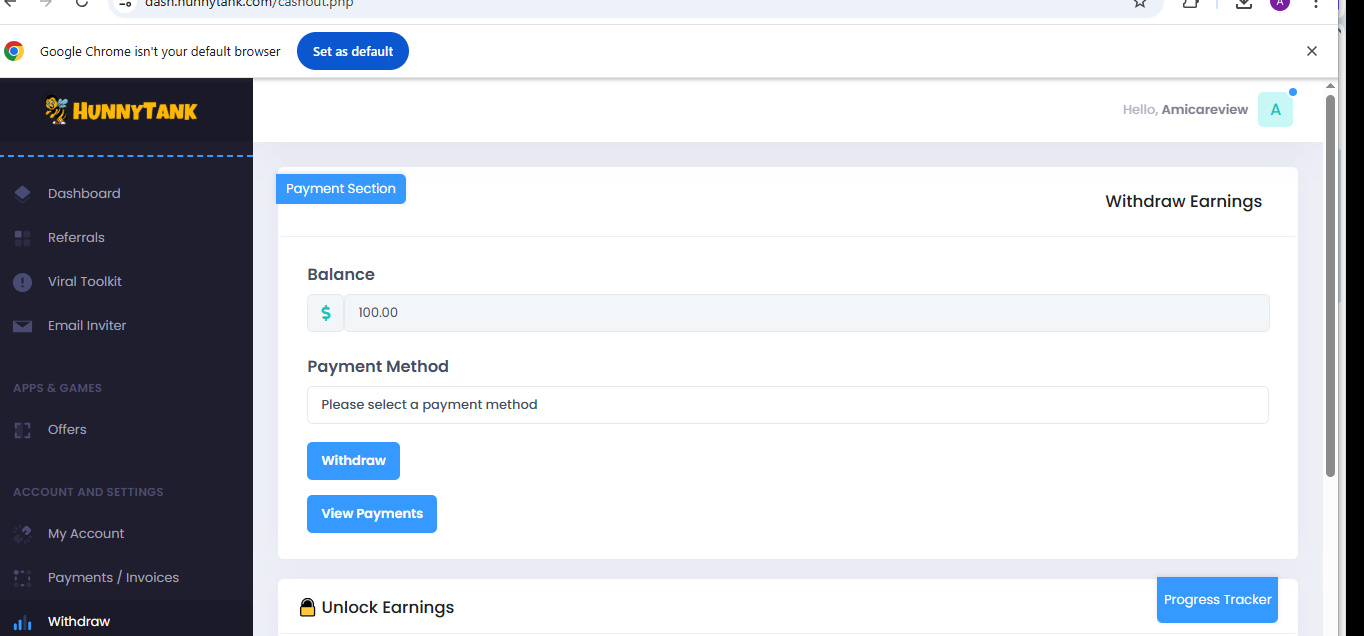Click the Withdraw Earnings heading
The height and width of the screenshot is (636, 1364).
[x=1183, y=201]
